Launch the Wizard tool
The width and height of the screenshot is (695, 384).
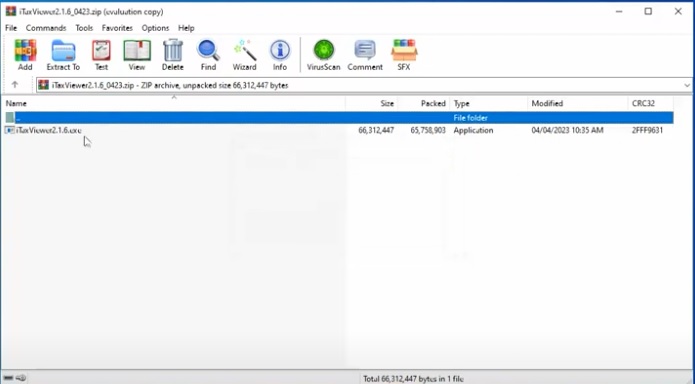click(244, 55)
